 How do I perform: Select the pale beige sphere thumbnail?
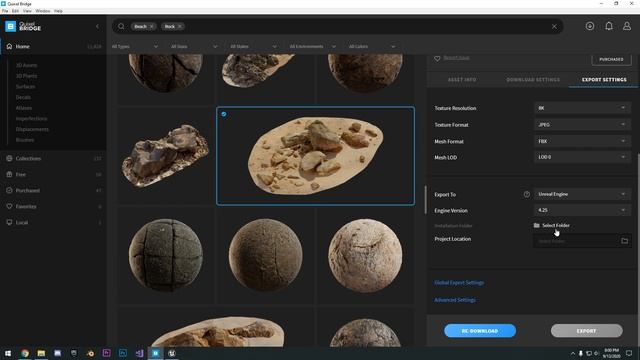click(x=365, y=255)
